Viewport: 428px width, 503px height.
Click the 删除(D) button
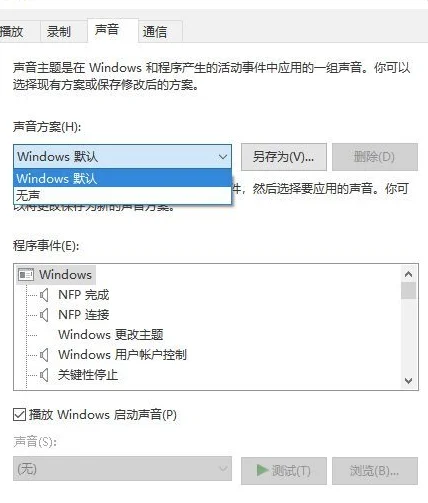click(x=375, y=157)
